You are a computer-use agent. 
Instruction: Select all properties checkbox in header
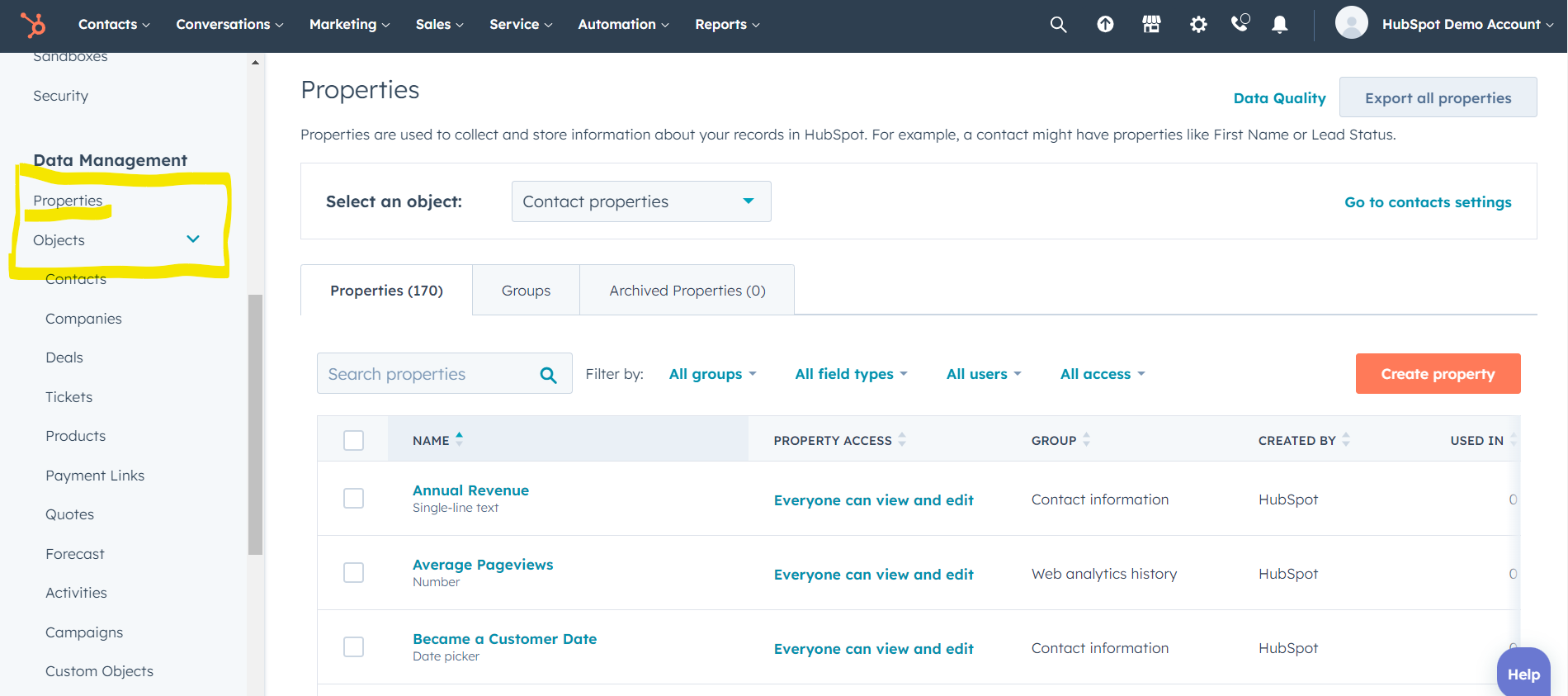(x=353, y=440)
